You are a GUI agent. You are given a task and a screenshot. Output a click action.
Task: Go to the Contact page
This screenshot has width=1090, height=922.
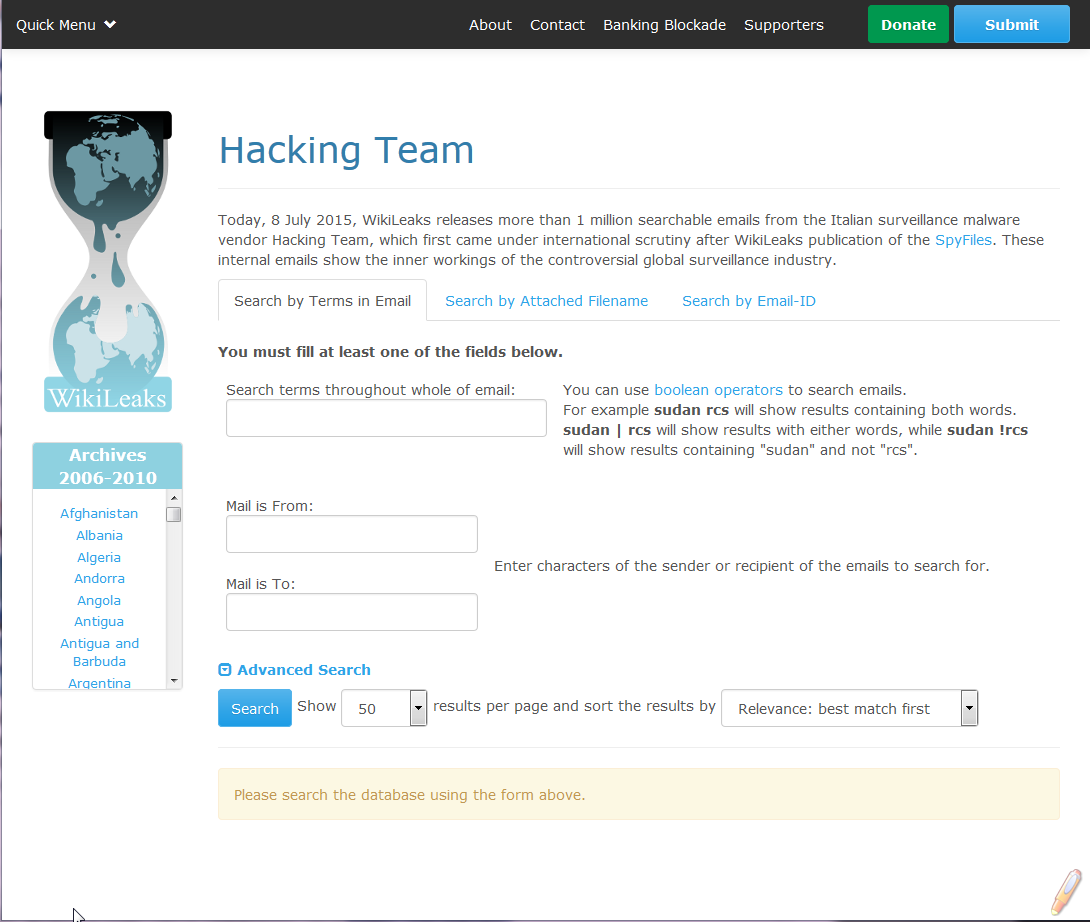coord(557,25)
